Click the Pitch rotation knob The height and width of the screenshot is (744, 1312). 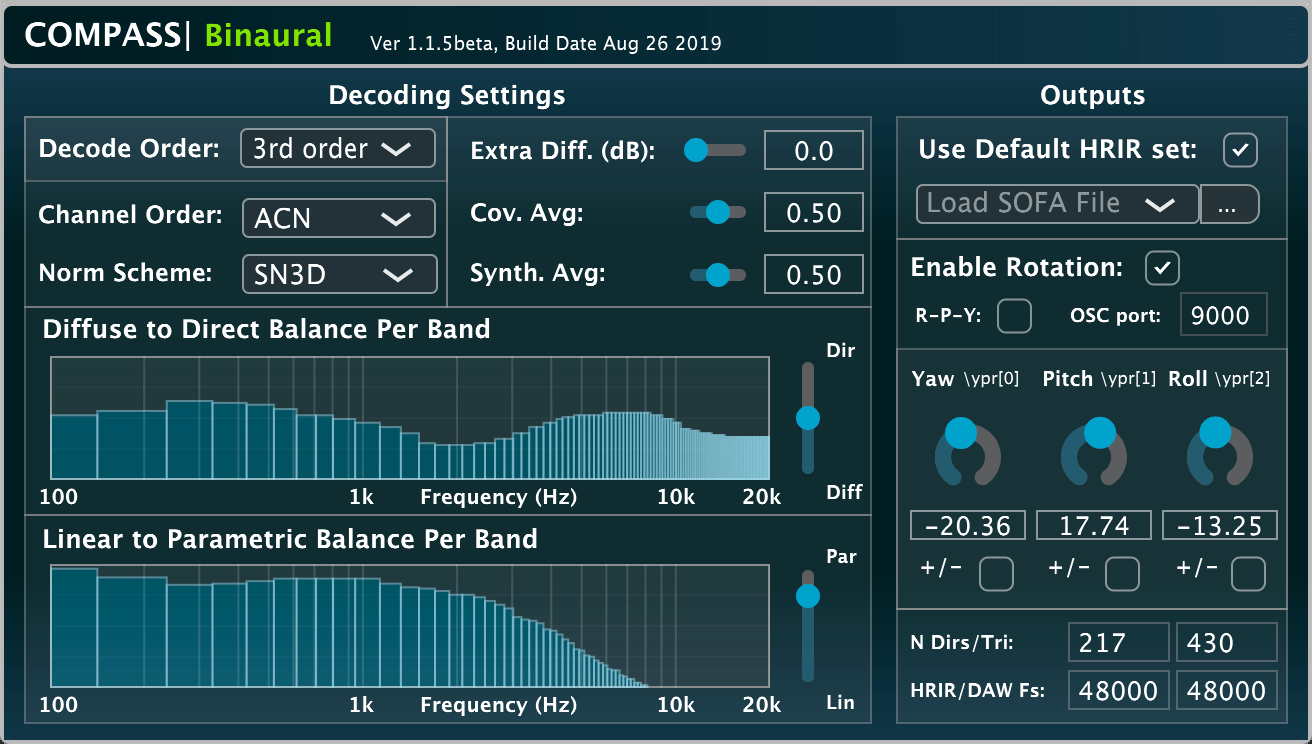coord(1093,454)
